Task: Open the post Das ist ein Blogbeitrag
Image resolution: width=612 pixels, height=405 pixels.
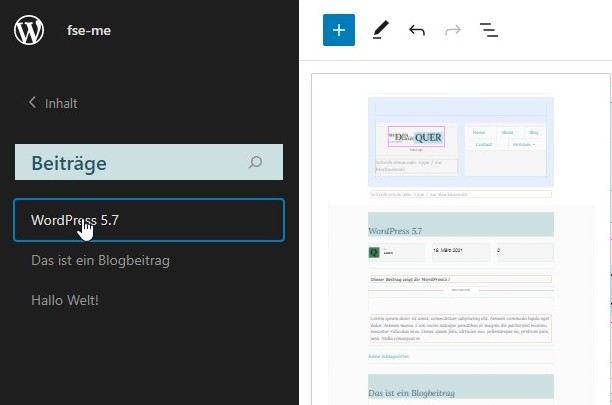Action: coord(100,260)
